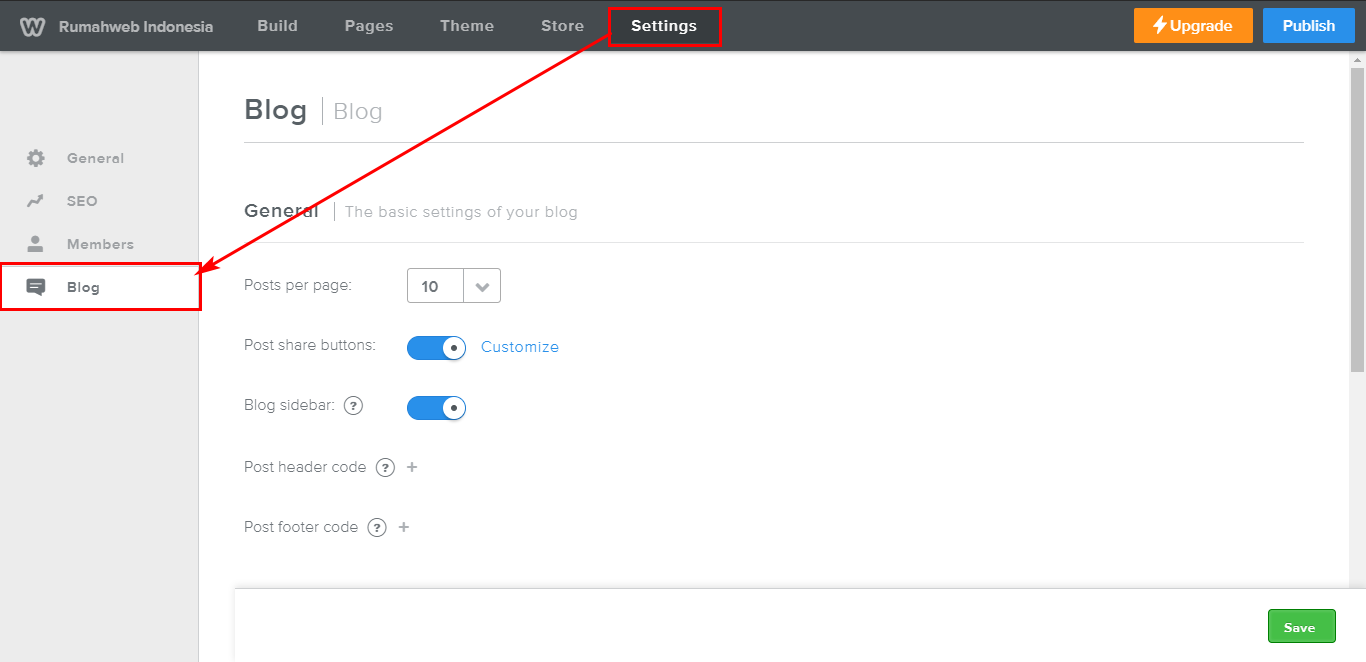Image resolution: width=1366 pixels, height=662 pixels.
Task: Click the orange Upgrade button
Action: (x=1193, y=26)
